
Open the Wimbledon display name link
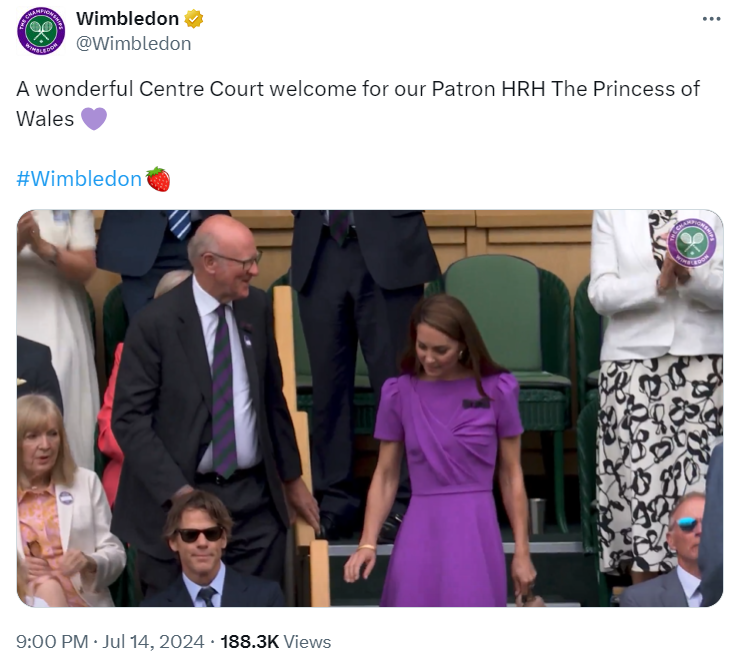[x=127, y=19]
